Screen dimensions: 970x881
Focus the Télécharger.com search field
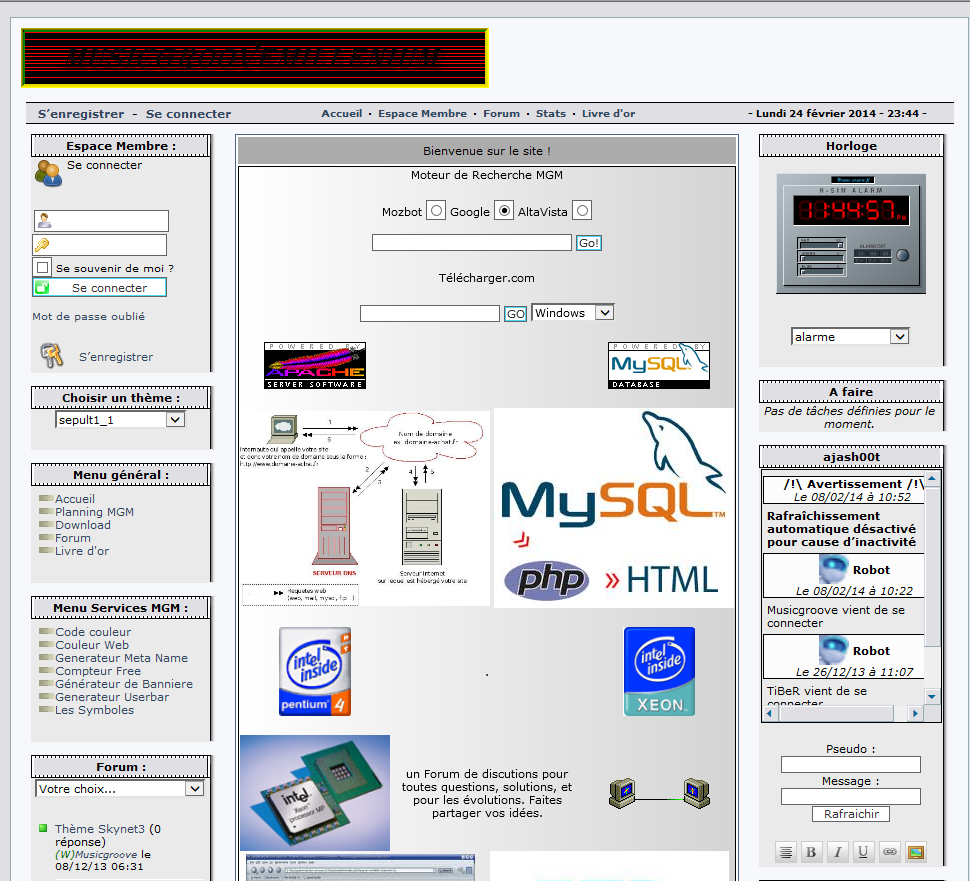(429, 314)
